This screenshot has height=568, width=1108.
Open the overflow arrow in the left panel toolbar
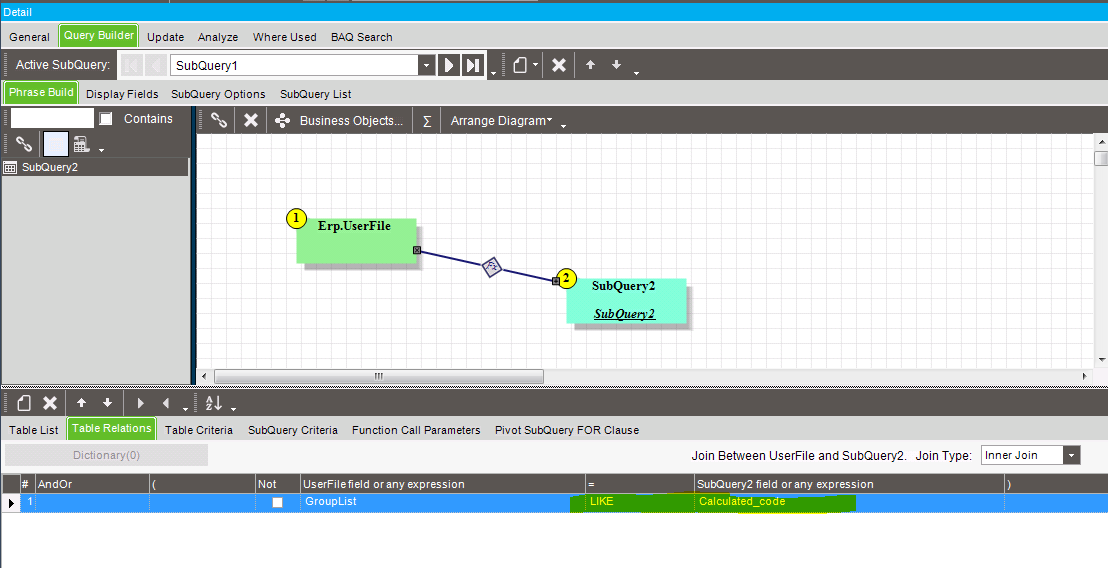point(102,150)
